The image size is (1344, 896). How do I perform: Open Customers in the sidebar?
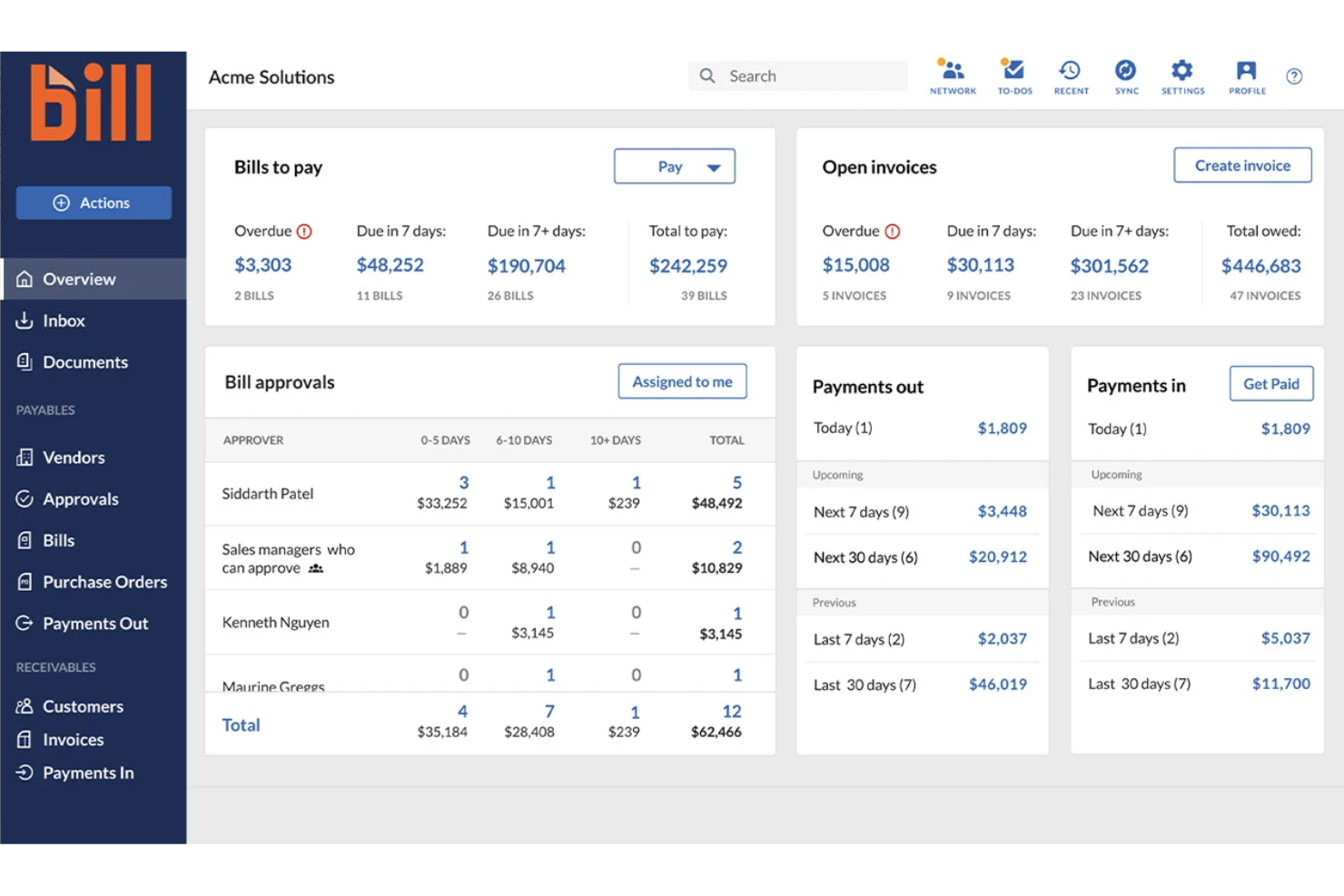point(94,706)
